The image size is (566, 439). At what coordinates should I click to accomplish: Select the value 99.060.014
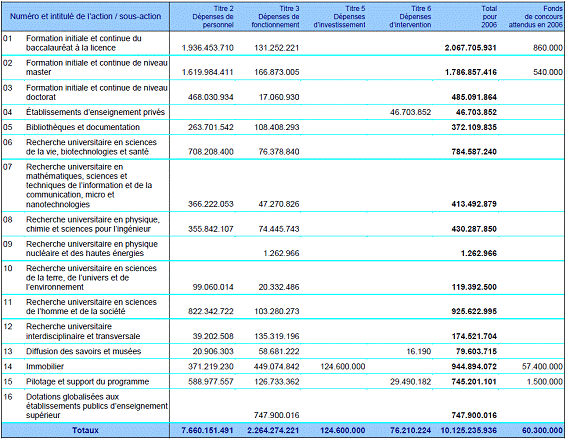tap(213, 287)
